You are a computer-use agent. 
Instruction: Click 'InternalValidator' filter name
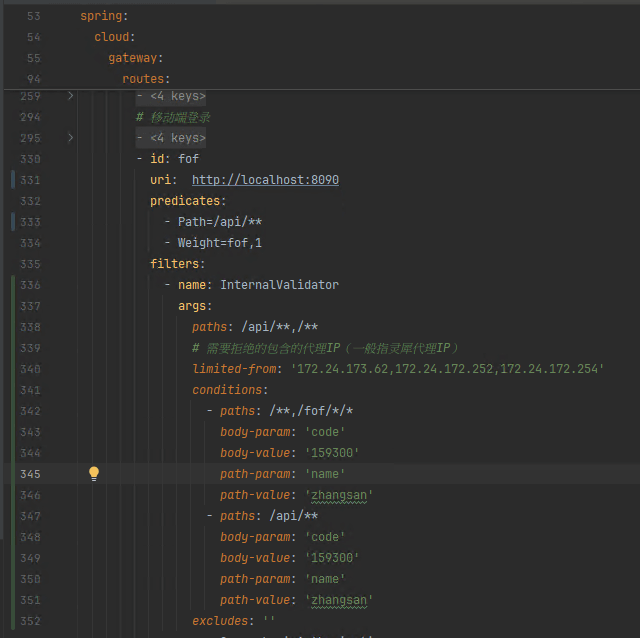pos(280,285)
